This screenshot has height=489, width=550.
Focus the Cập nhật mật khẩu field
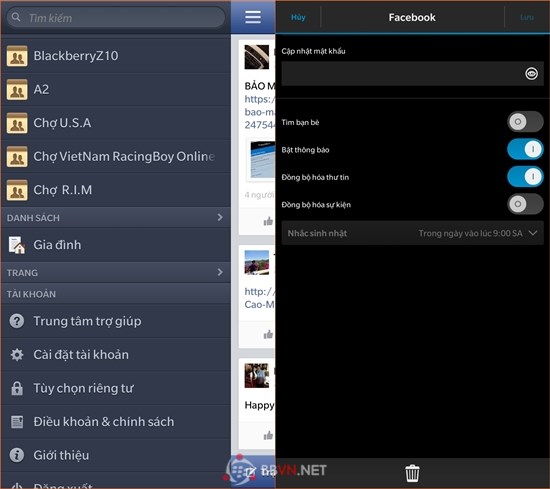[412, 74]
